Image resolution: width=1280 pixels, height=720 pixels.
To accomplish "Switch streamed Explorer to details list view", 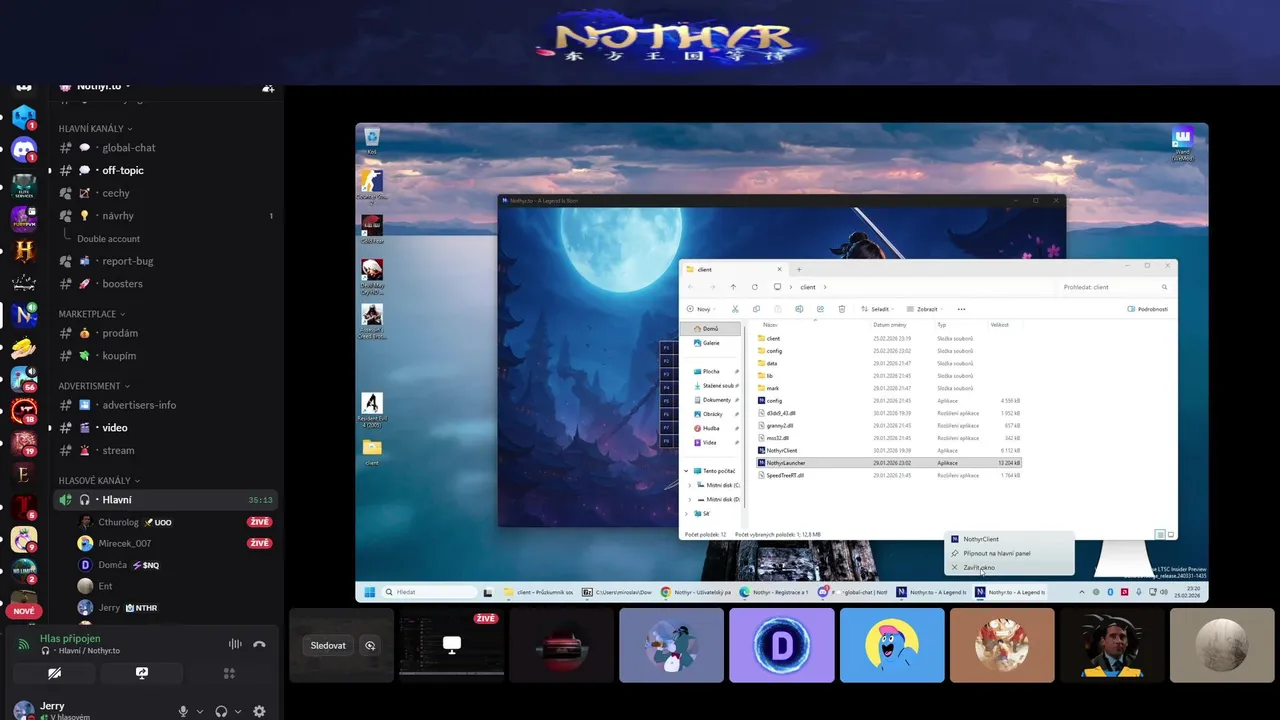I will tap(1159, 534).
